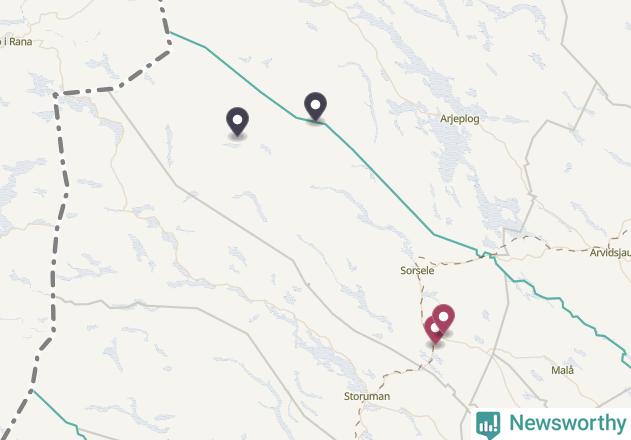Select the Sorsele town label
This screenshot has height=440, width=631.
click(417, 271)
